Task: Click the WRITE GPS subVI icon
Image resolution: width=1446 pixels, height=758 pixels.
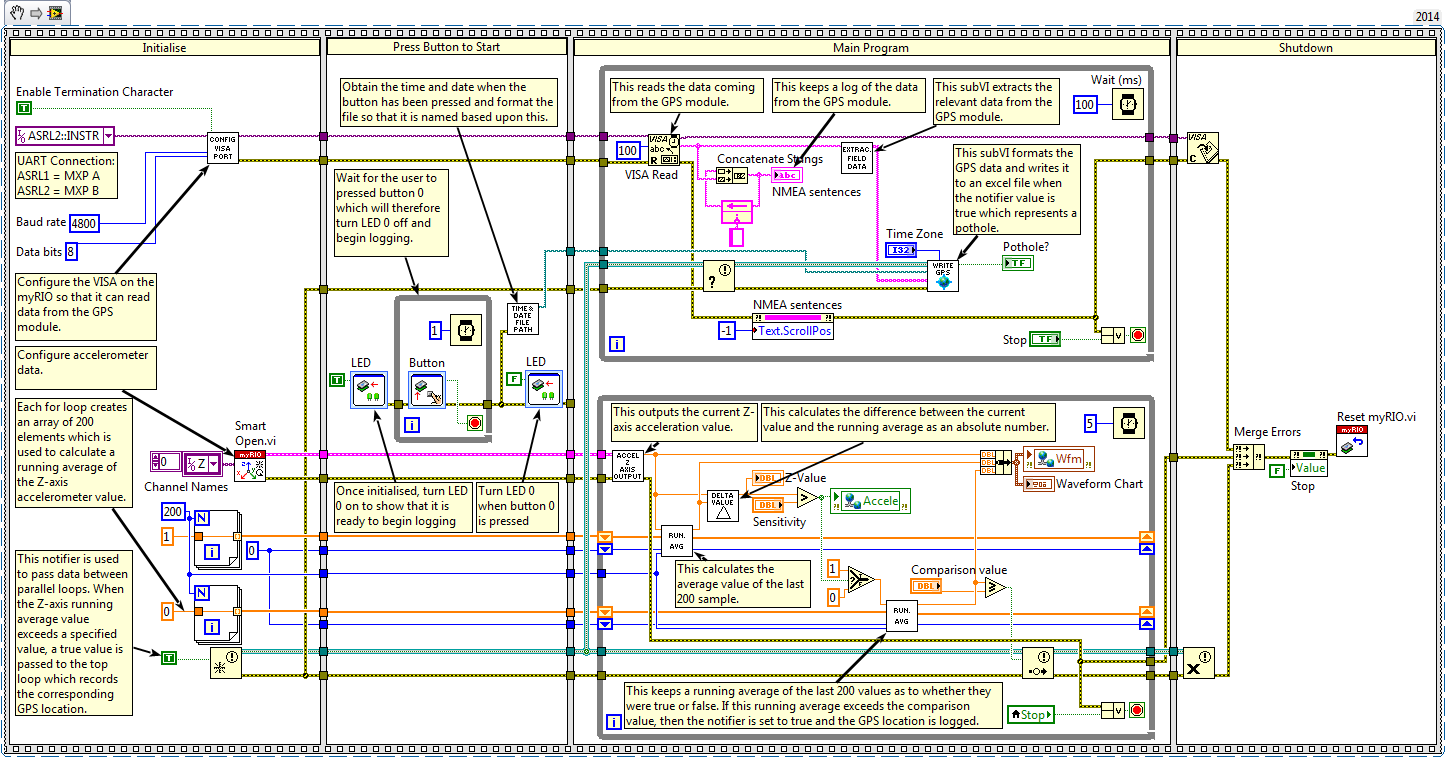Action: [942, 275]
